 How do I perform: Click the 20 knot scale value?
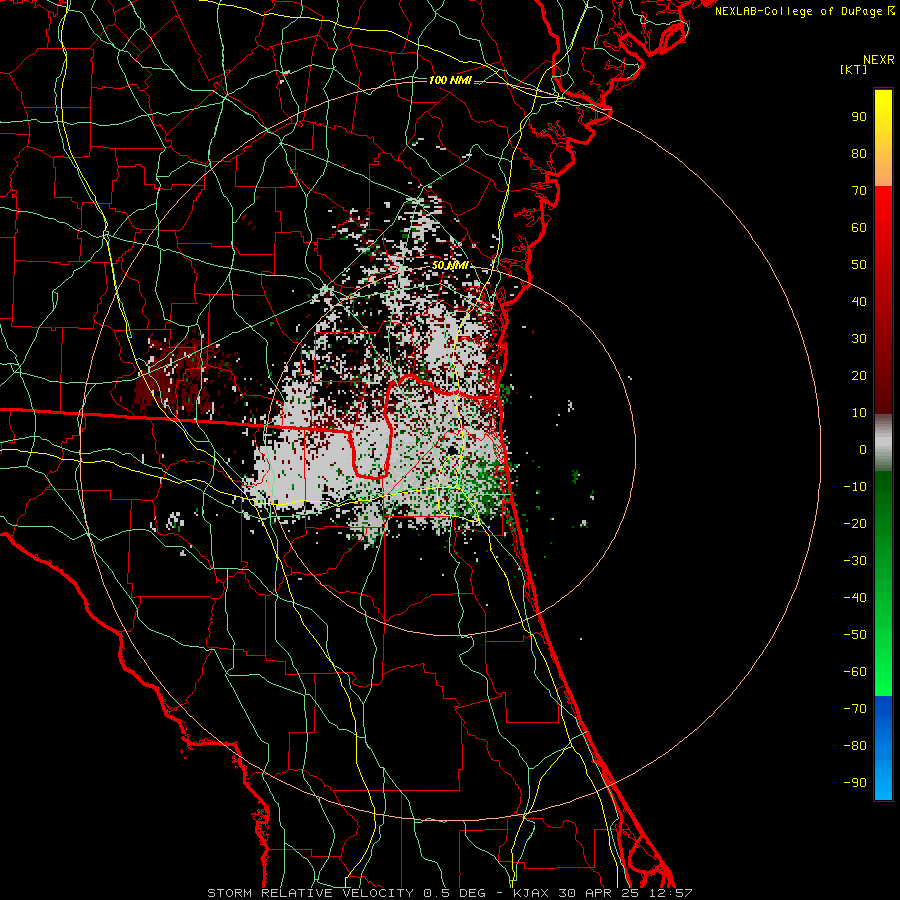pyautogui.click(x=859, y=375)
